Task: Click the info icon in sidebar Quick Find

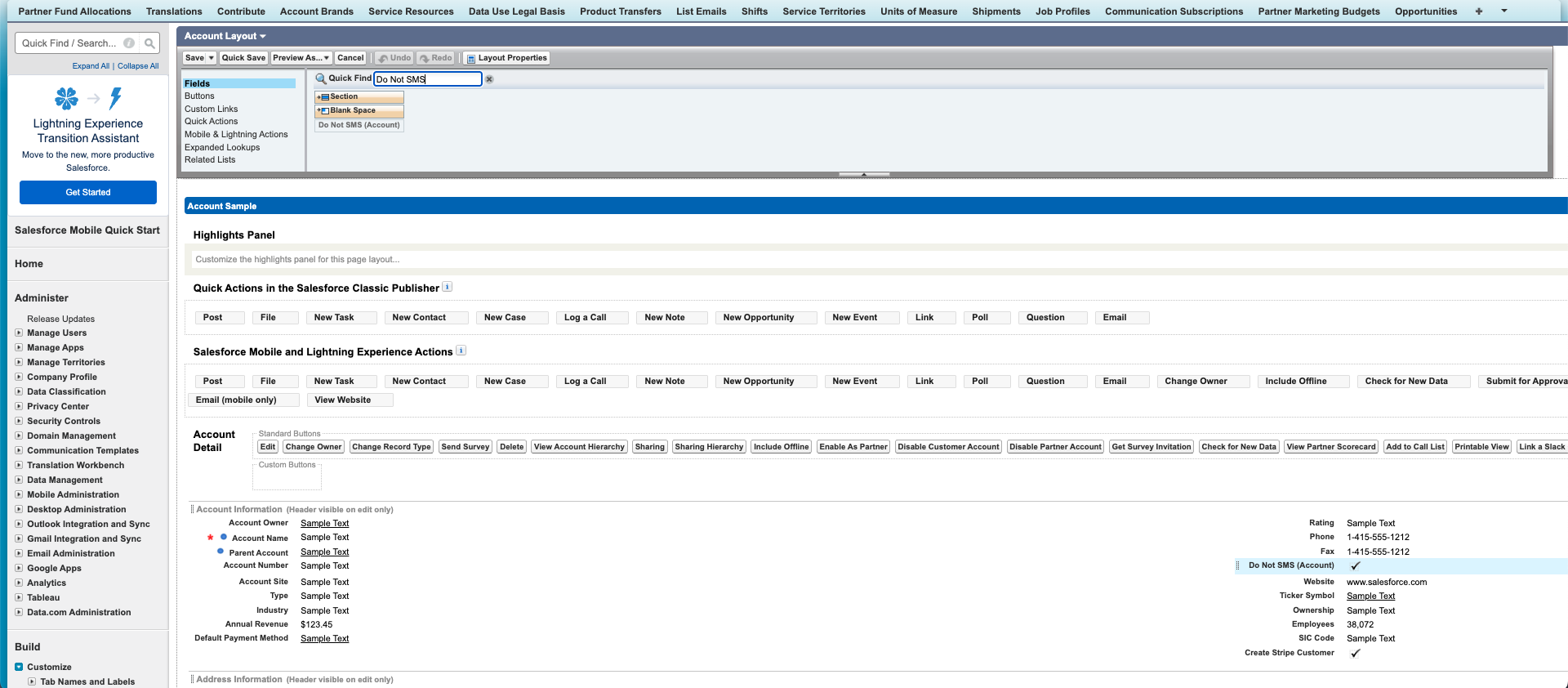Action: pyautogui.click(x=129, y=43)
